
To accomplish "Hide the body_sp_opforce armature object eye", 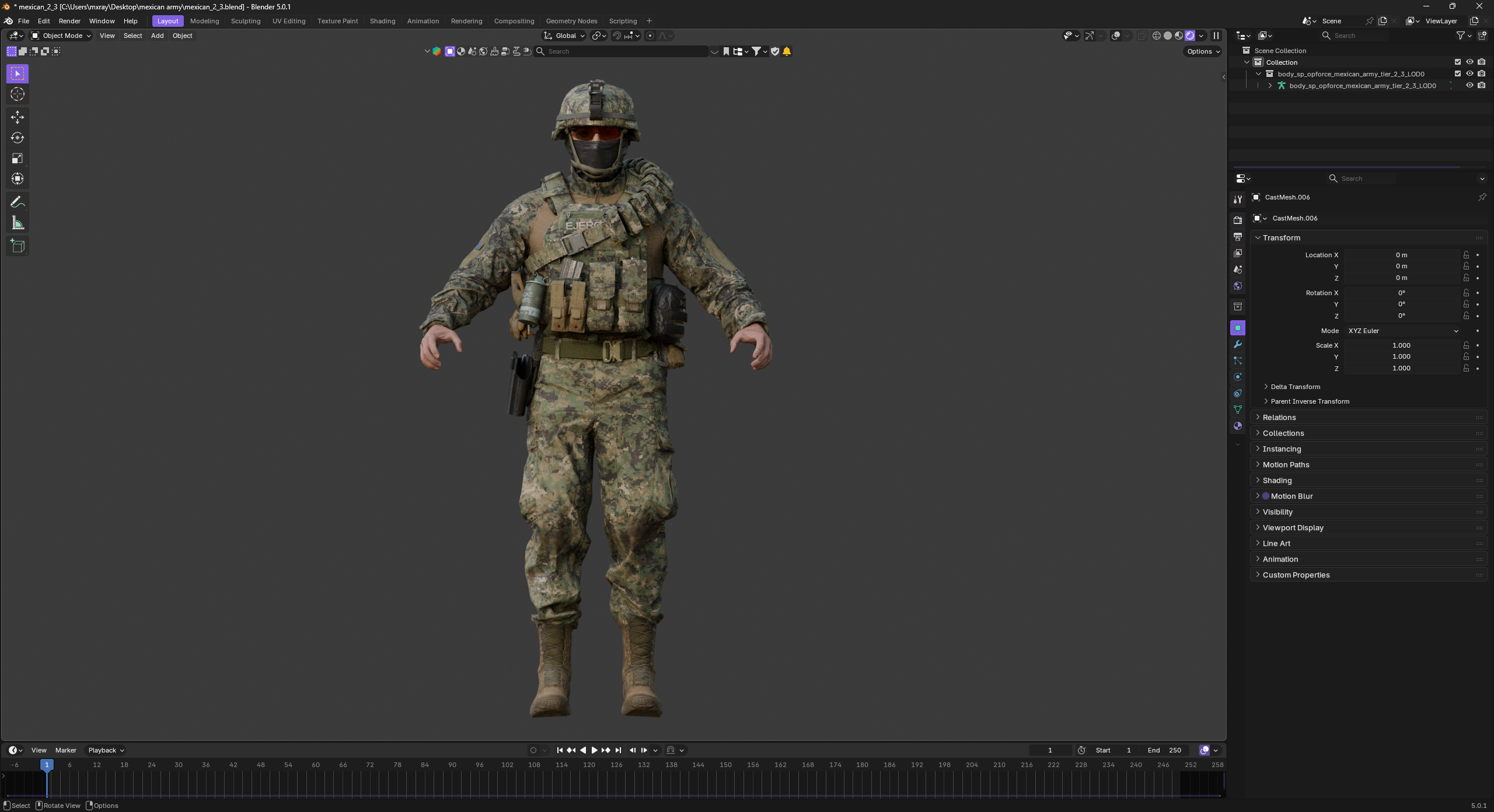I will point(1469,85).
